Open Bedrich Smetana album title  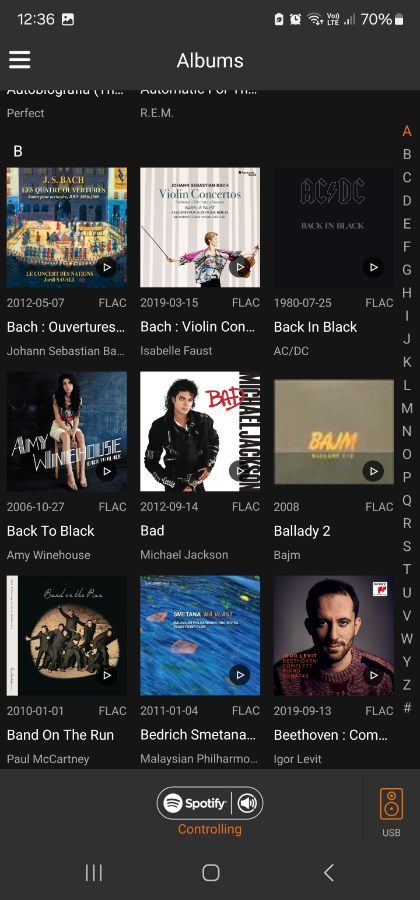(x=198, y=735)
